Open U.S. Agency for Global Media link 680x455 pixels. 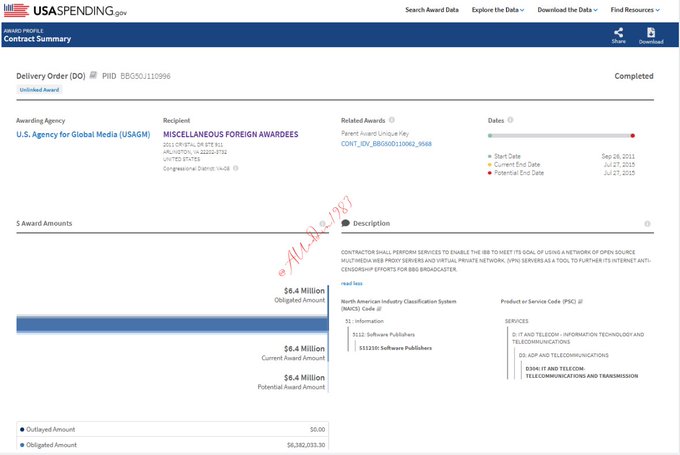[x=78, y=133]
